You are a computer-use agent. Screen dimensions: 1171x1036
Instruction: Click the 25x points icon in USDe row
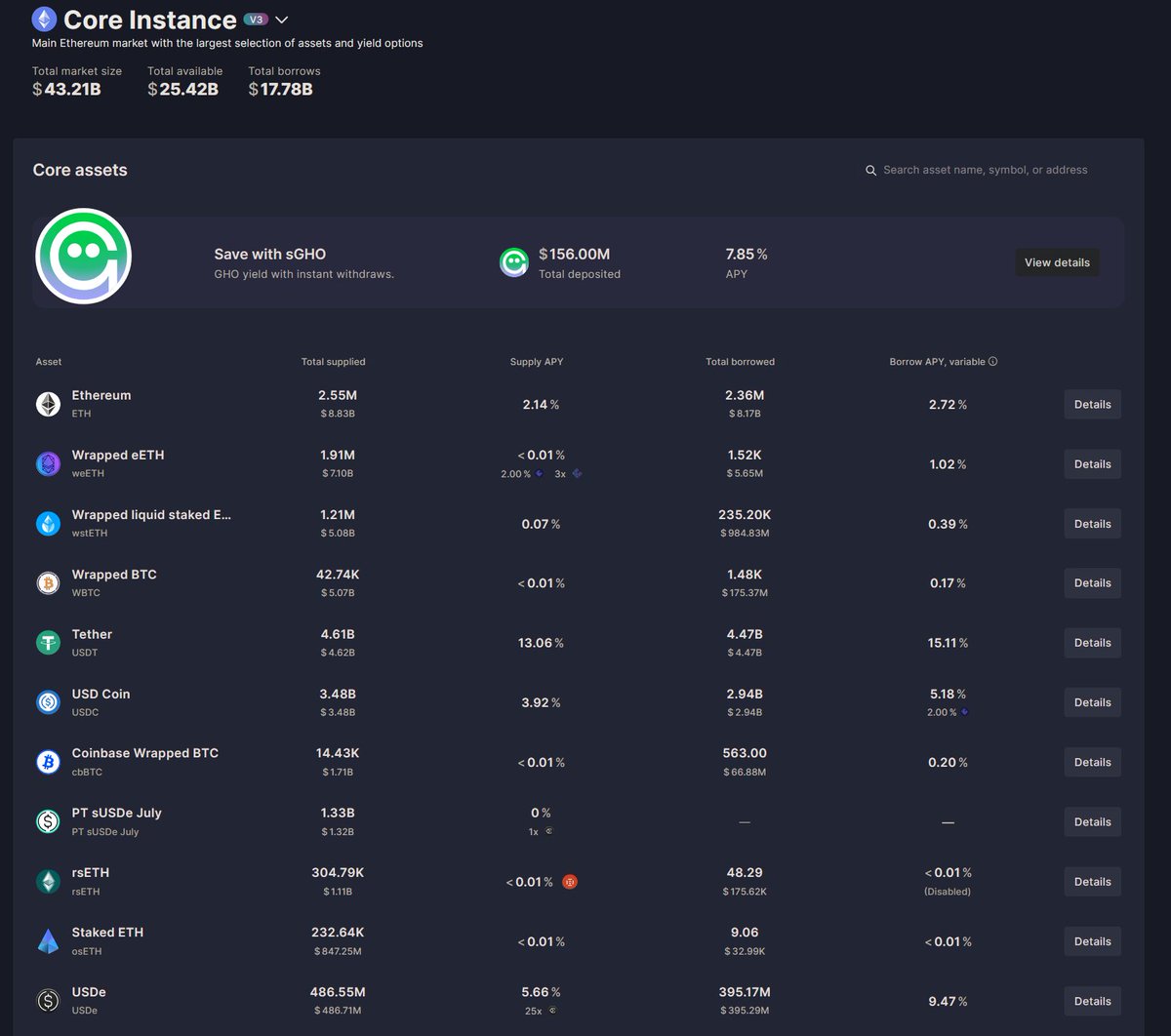(552, 1011)
